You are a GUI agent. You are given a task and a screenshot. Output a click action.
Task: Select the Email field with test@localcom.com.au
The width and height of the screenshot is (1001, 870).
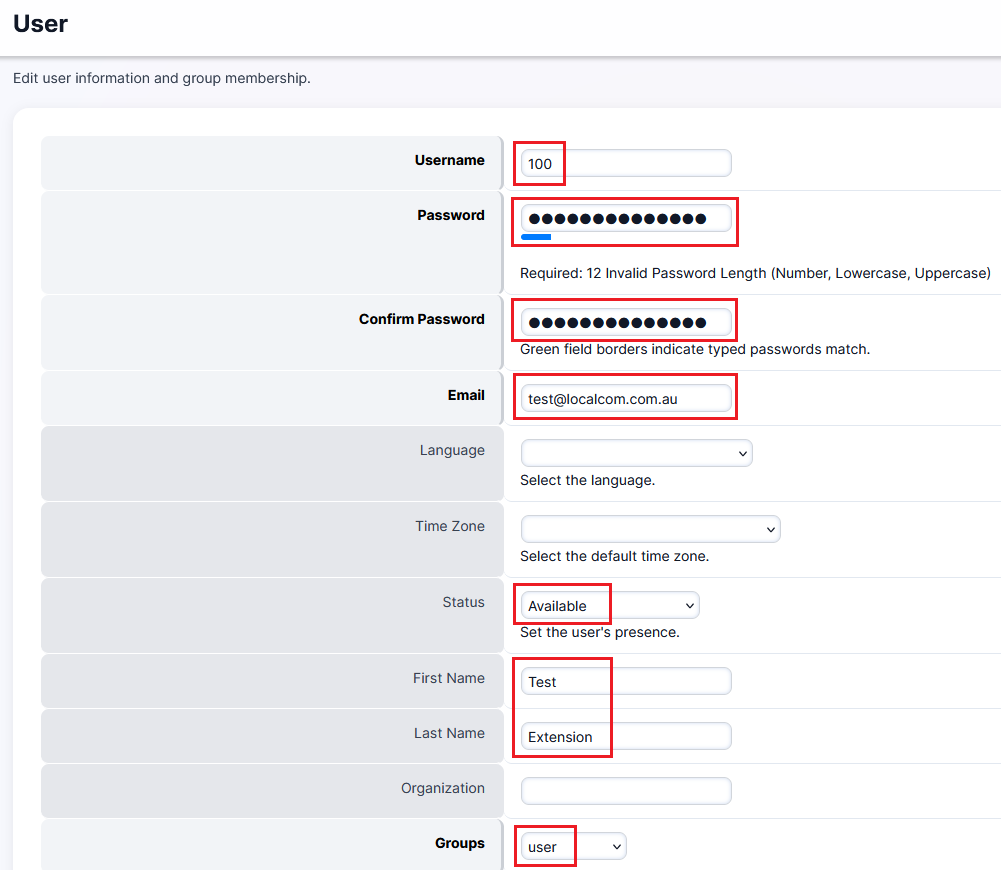point(626,398)
